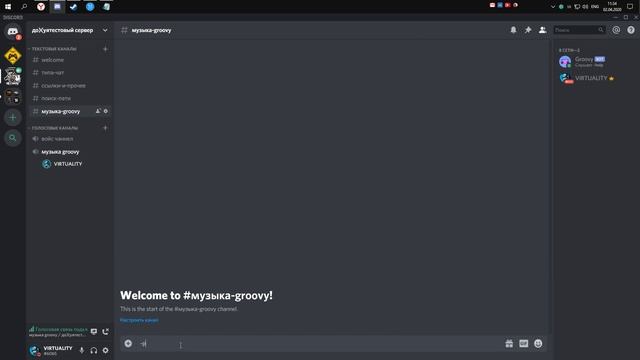Open the #ссылки-и-прочее channel
The height and width of the screenshot is (360, 640).
tap(70, 86)
